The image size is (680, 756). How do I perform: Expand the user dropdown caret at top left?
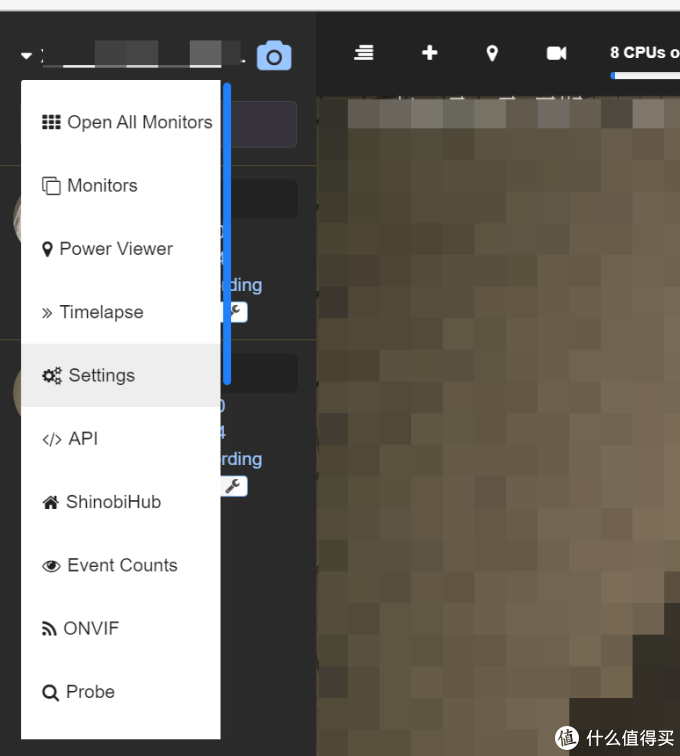point(26,56)
